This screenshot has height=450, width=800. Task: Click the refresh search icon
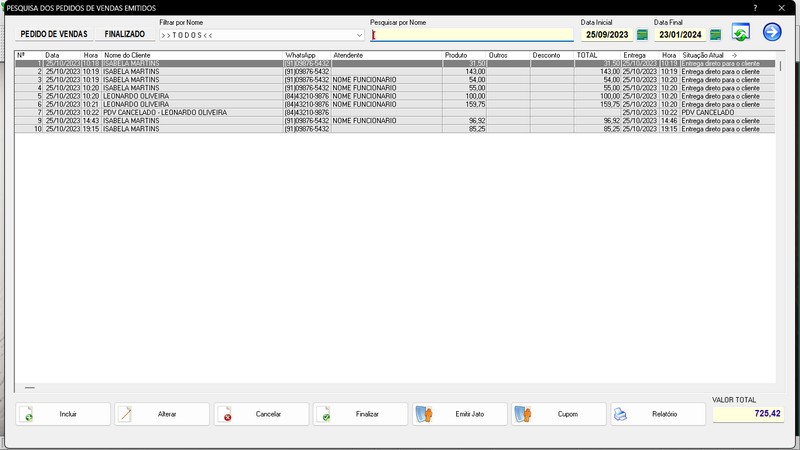pyautogui.click(x=740, y=32)
